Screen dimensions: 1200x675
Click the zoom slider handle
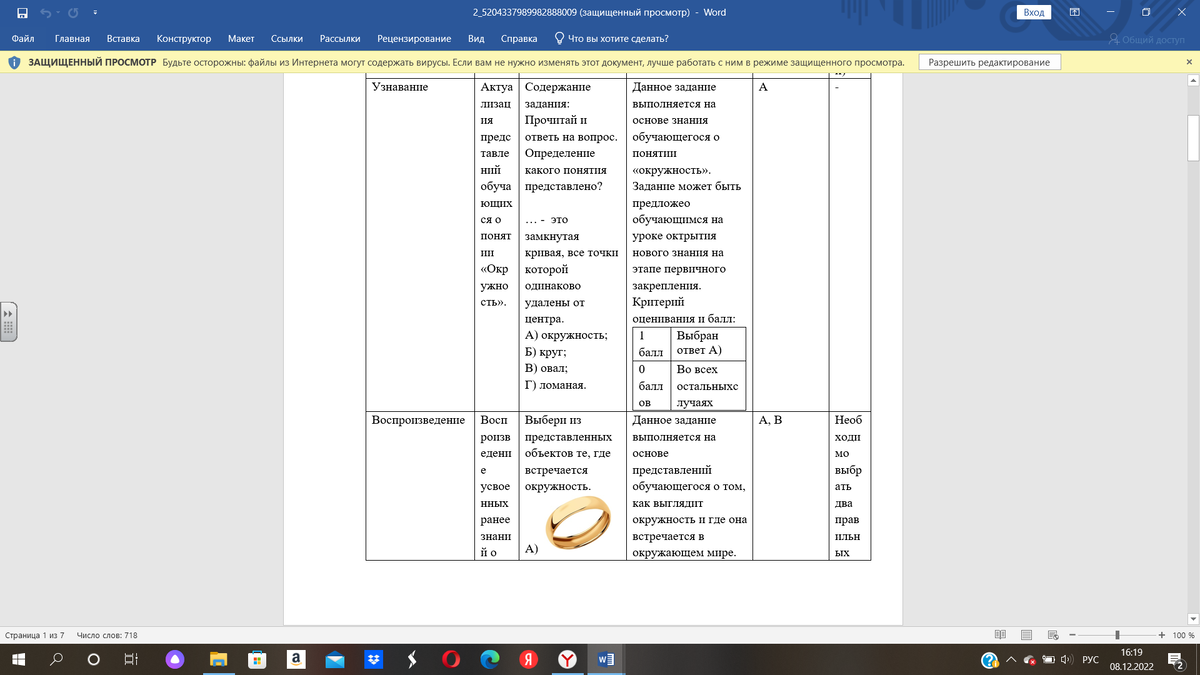click(1116, 635)
